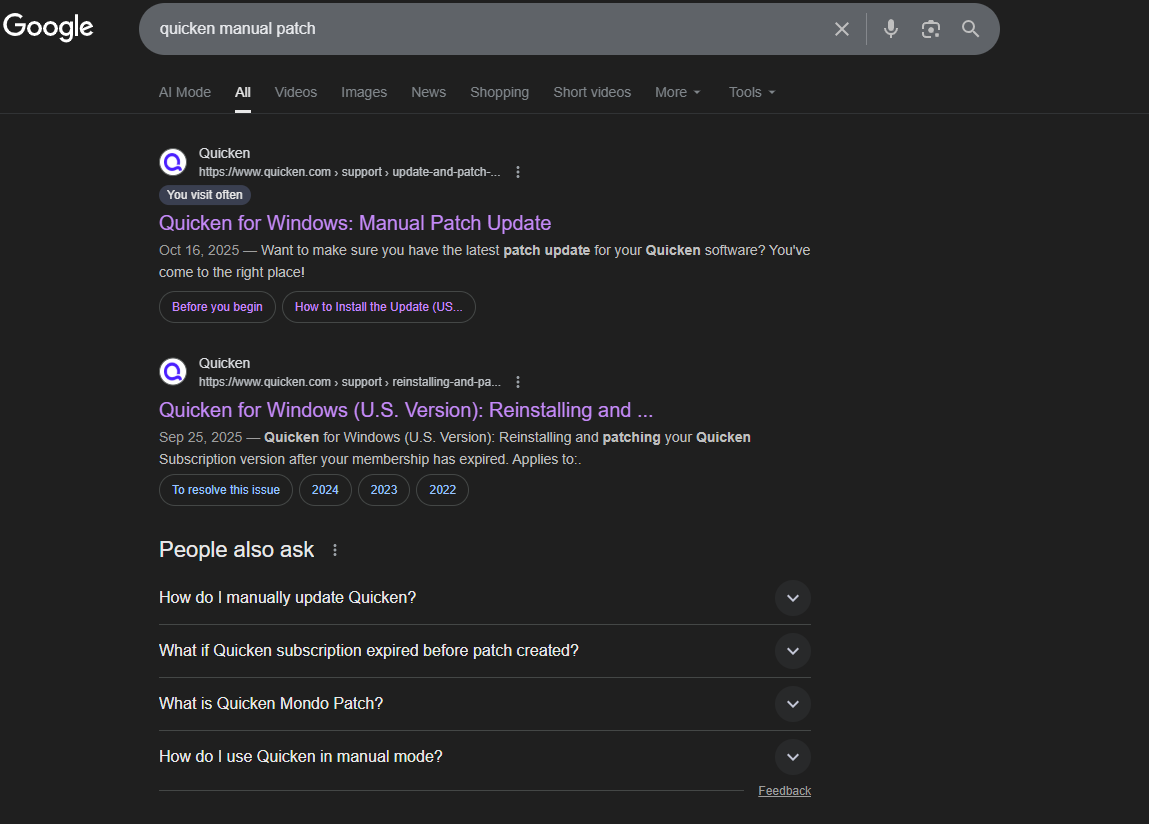1149x824 pixels.
Task: Switch to the Images tab
Action: [363, 92]
